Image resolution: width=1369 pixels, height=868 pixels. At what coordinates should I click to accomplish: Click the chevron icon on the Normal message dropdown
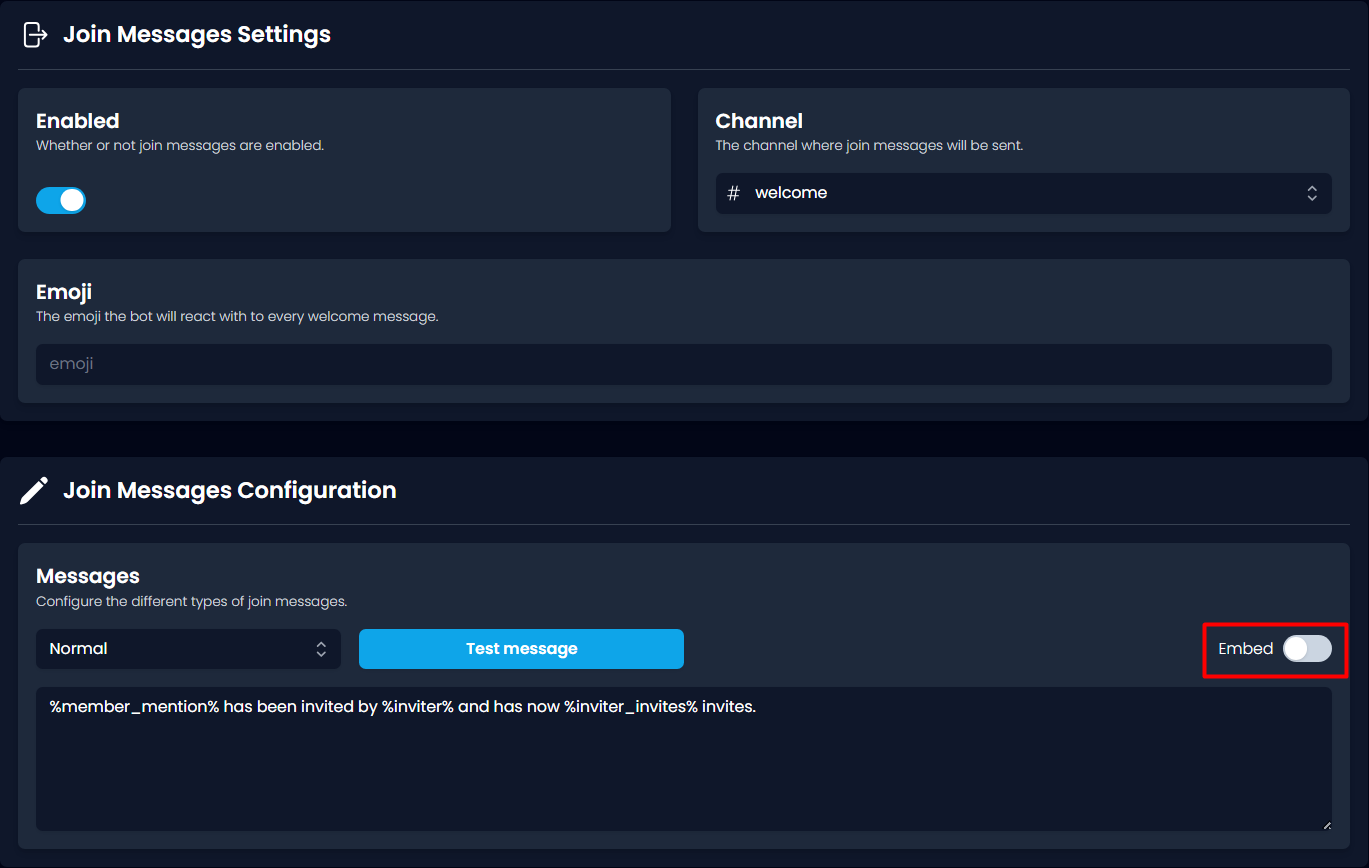(x=320, y=648)
